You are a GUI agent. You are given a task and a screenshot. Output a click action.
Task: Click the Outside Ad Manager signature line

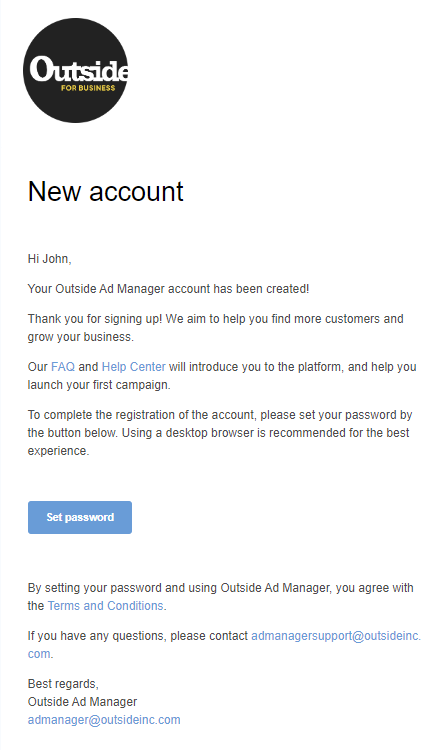[x=82, y=702]
